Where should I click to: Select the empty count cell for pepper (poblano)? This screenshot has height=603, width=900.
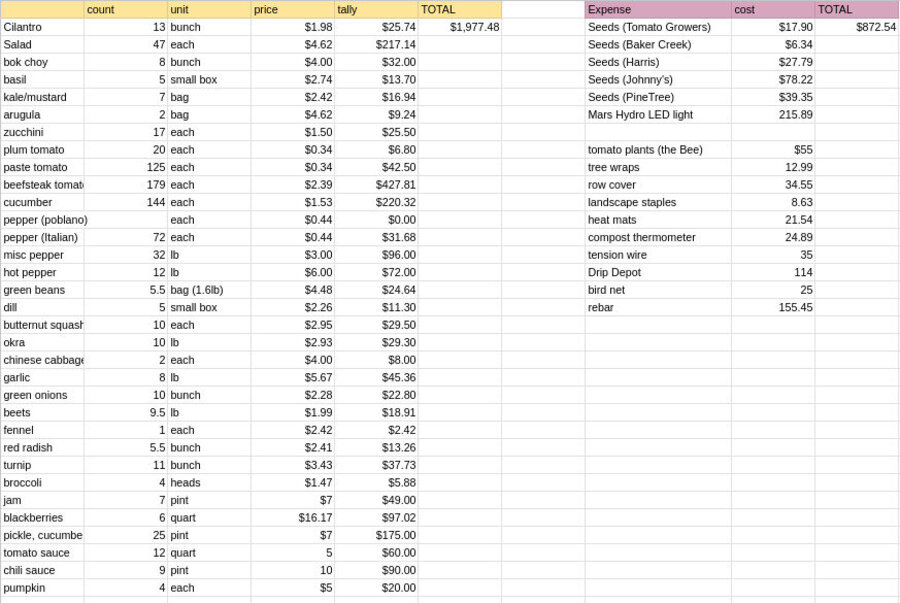tap(125, 219)
